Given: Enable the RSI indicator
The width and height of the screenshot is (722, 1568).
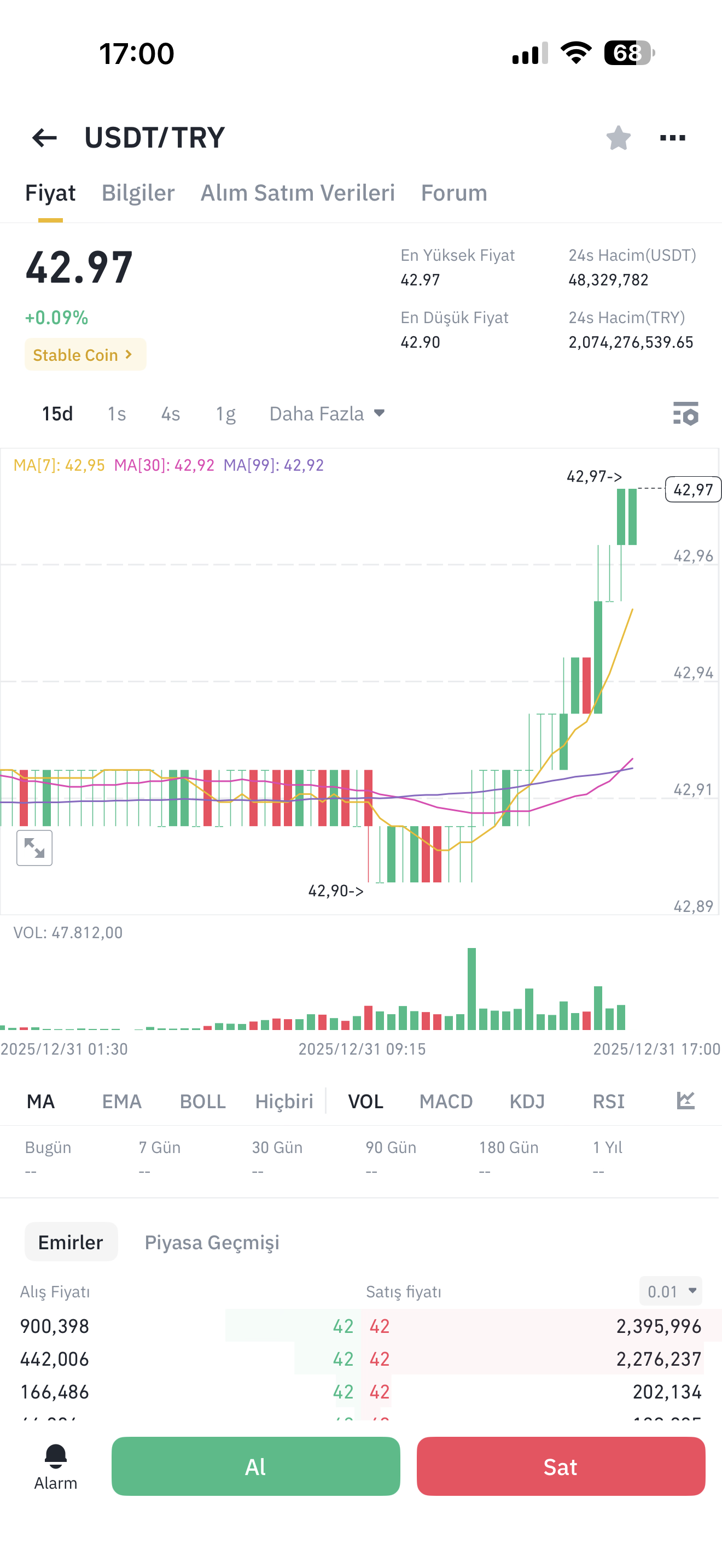Looking at the screenshot, I should pyautogui.click(x=608, y=1101).
